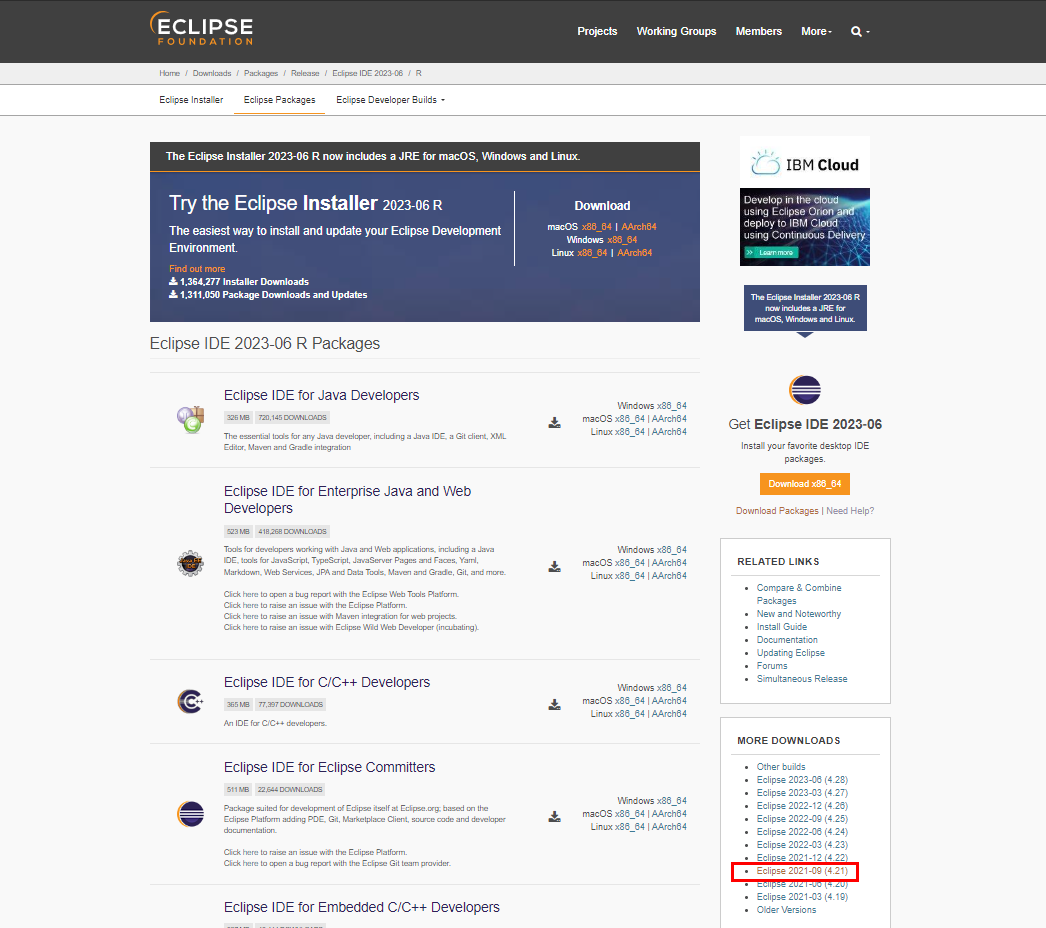Switch to Eclipse Packages tab
The width and height of the screenshot is (1046, 928).
click(280, 100)
